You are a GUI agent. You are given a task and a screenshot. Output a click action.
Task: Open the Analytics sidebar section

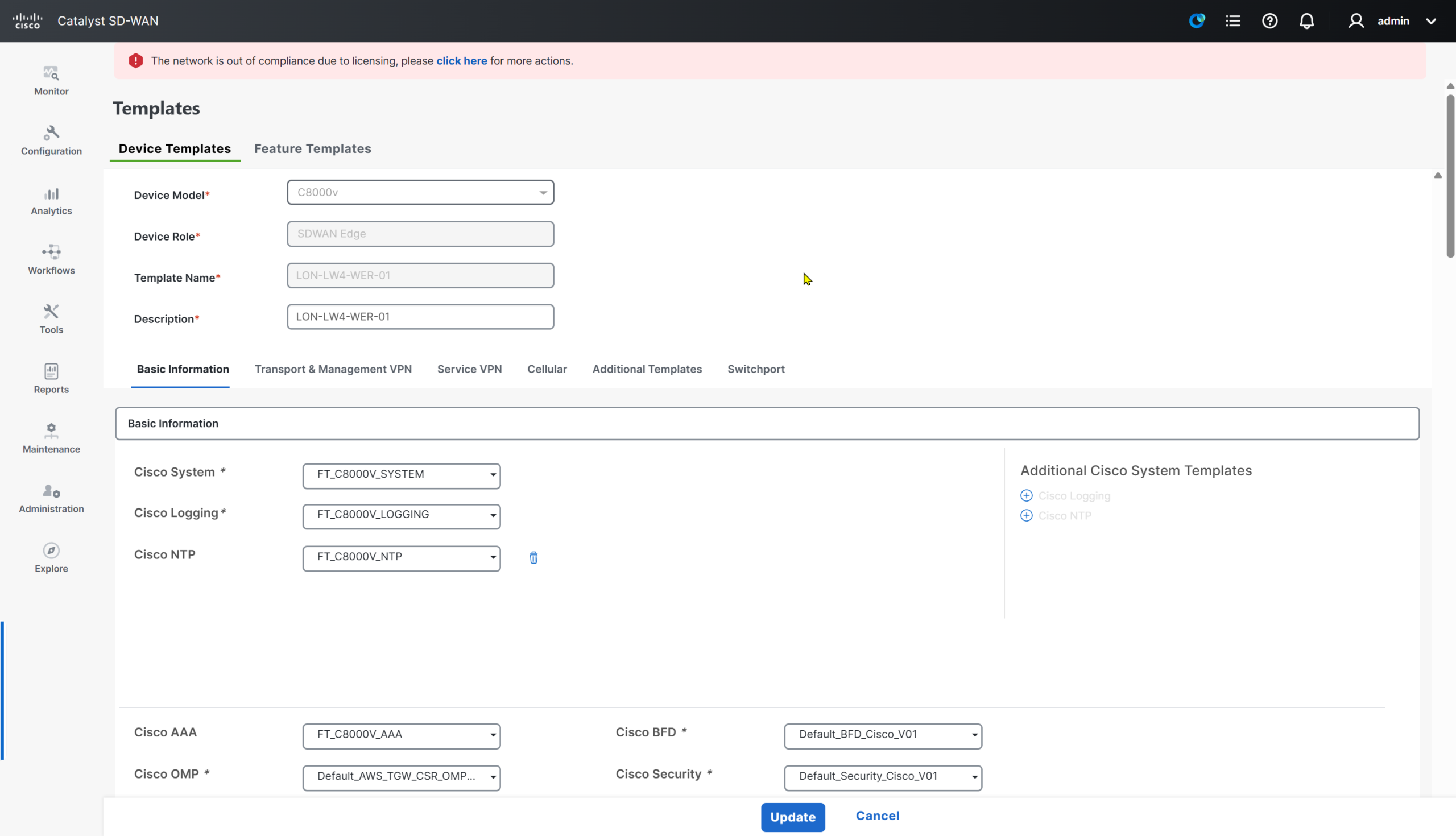(x=51, y=200)
